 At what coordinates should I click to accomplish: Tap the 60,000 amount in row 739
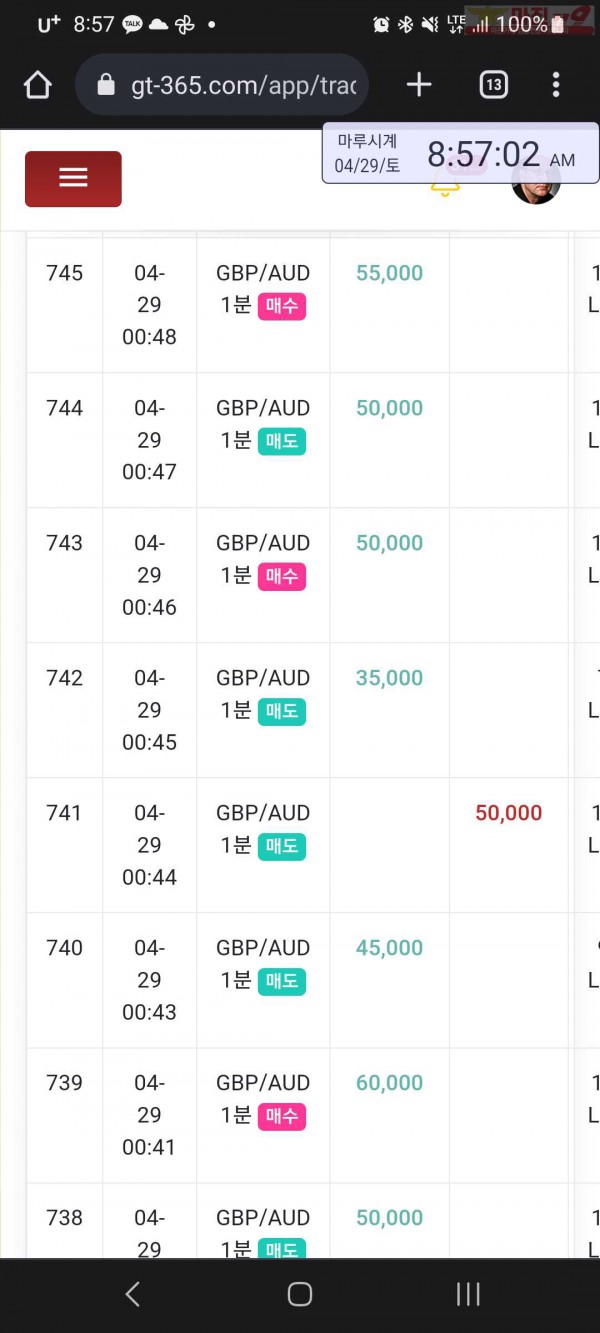point(389,1083)
